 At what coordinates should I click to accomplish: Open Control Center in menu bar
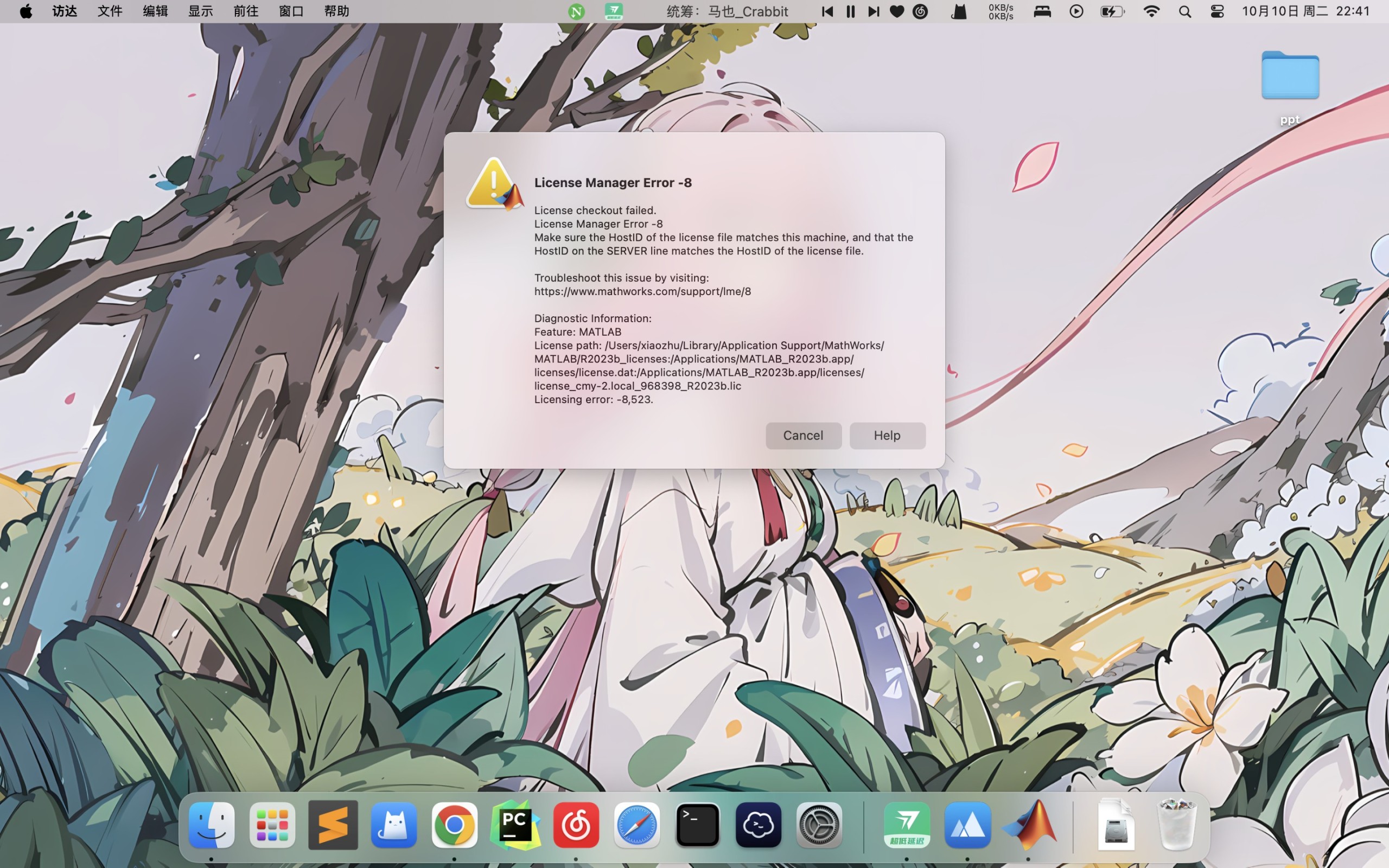click(1217, 11)
